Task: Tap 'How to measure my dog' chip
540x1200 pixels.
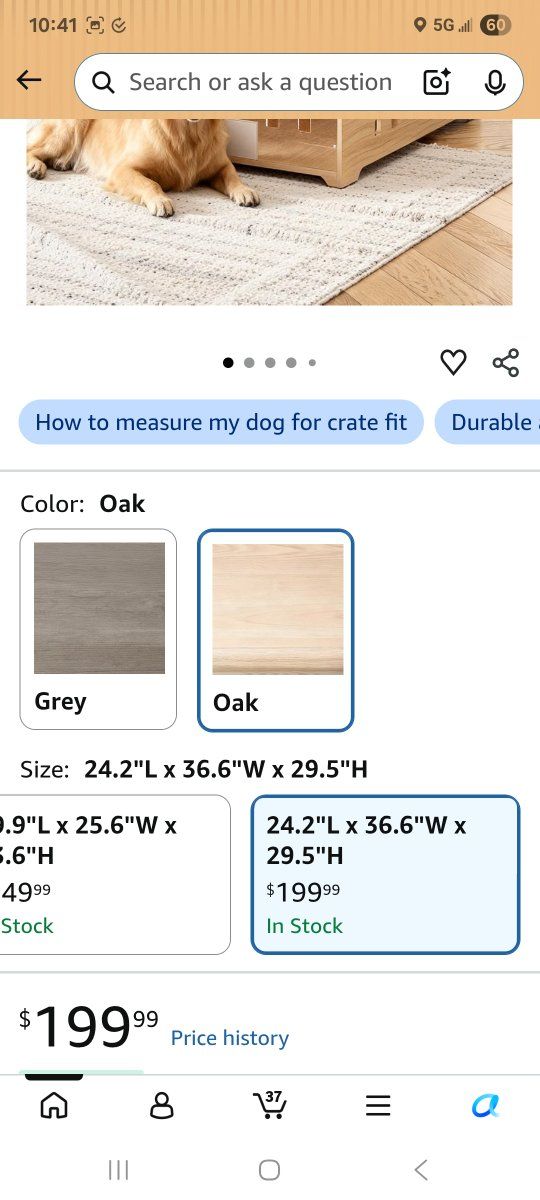Action: coord(221,422)
